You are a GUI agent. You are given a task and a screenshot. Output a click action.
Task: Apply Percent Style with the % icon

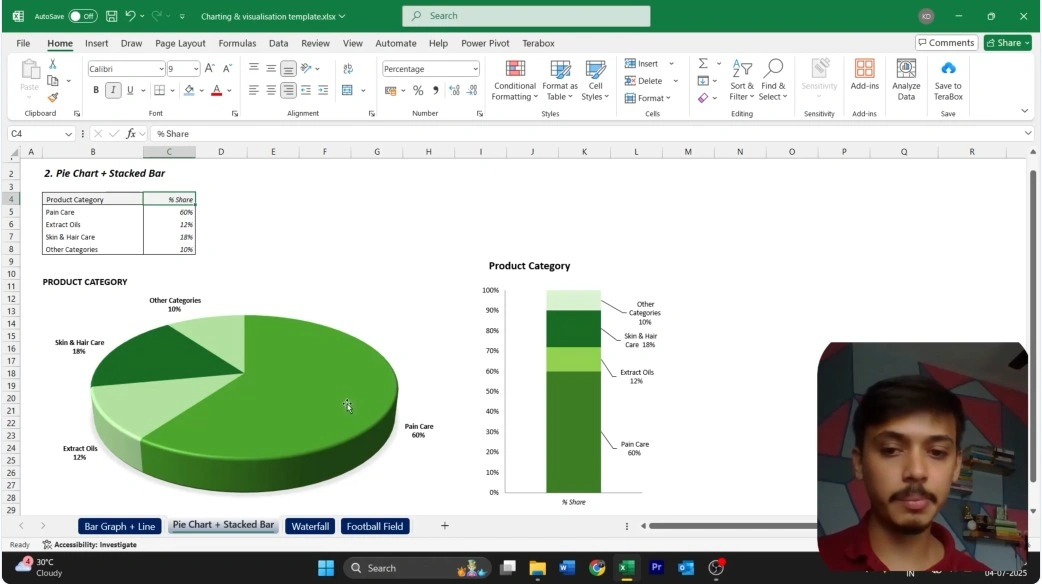click(418, 90)
